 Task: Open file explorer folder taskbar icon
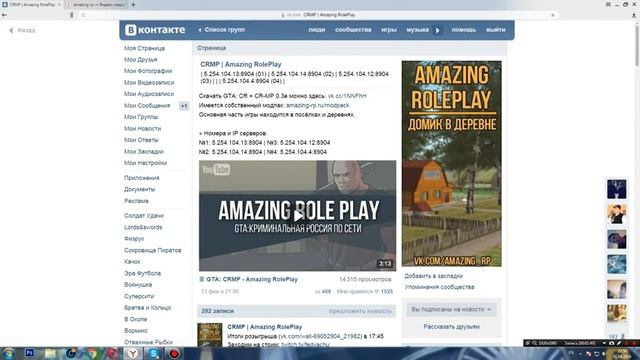pyautogui.click(x=50, y=353)
